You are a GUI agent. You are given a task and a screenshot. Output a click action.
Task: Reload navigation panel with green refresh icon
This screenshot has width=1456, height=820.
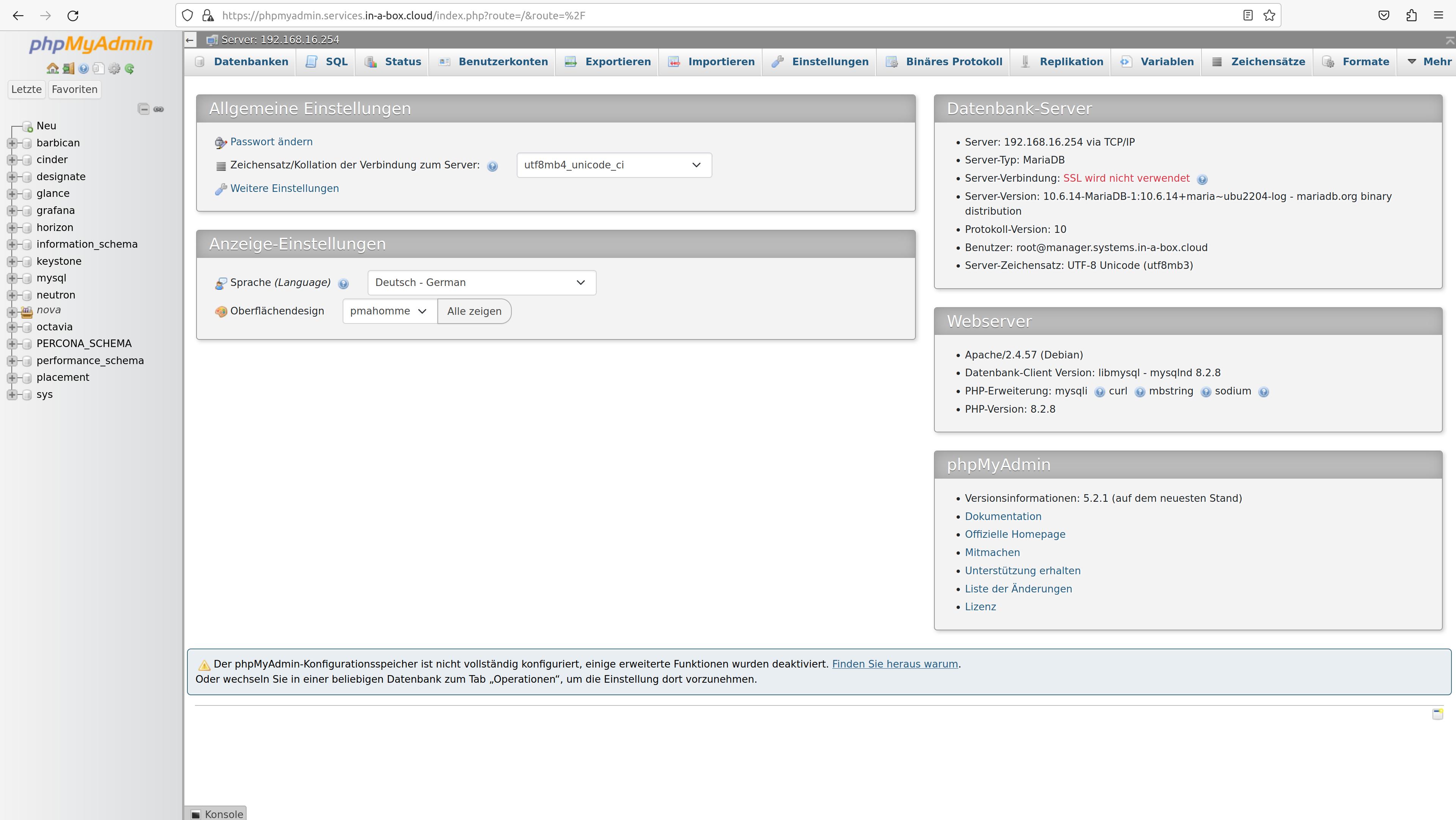click(129, 68)
